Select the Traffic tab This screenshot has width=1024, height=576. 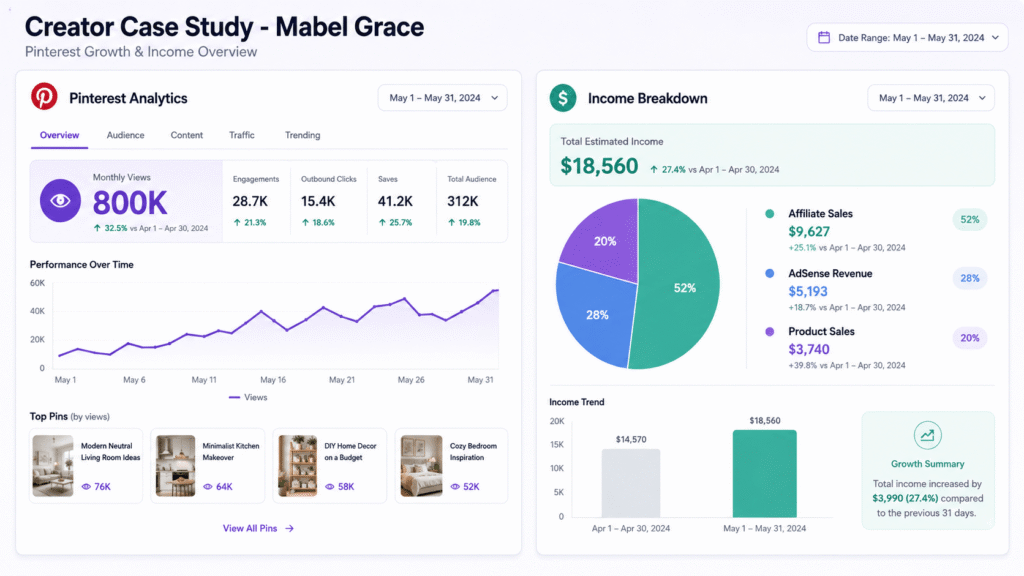[x=242, y=135]
